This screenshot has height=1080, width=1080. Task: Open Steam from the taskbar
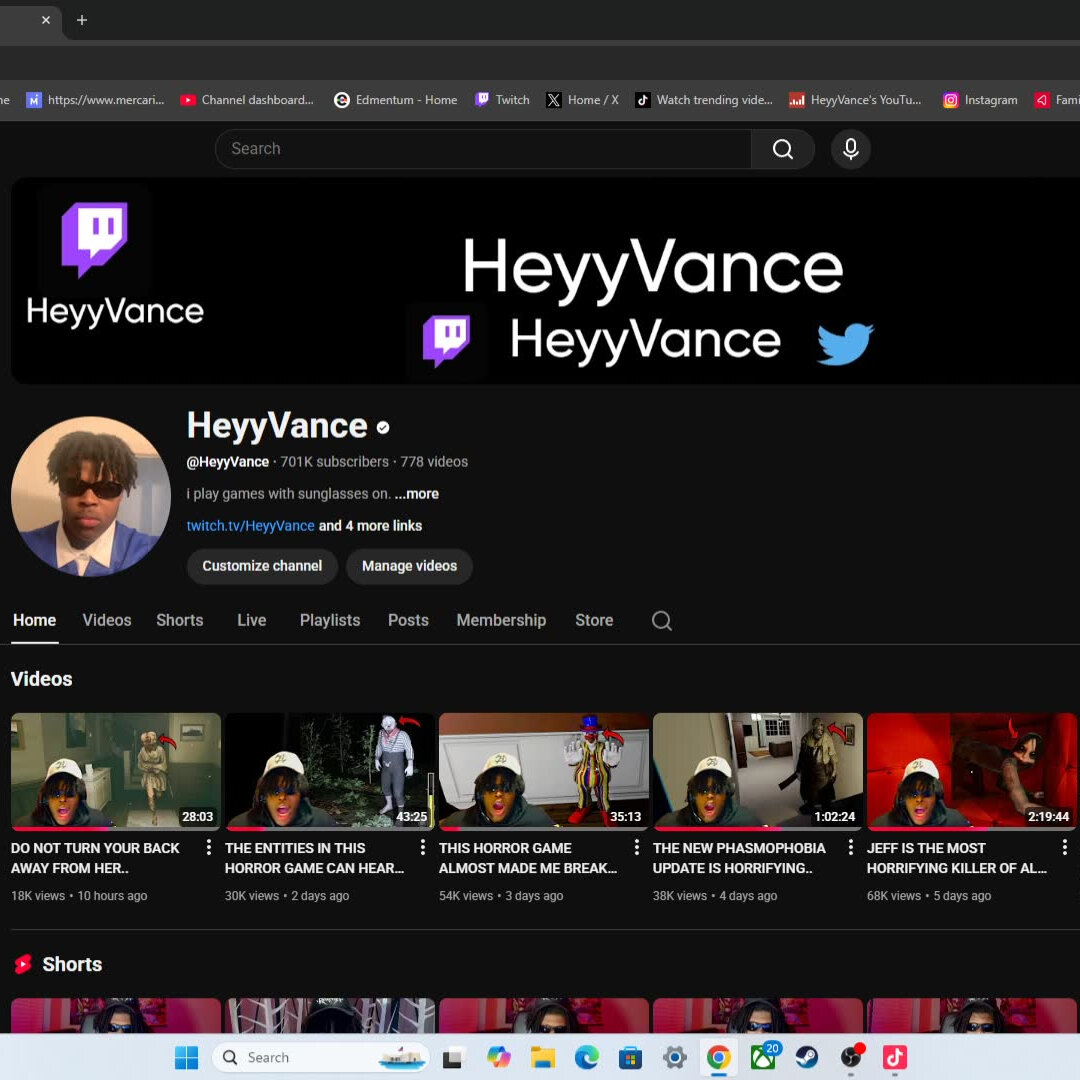click(x=807, y=1057)
